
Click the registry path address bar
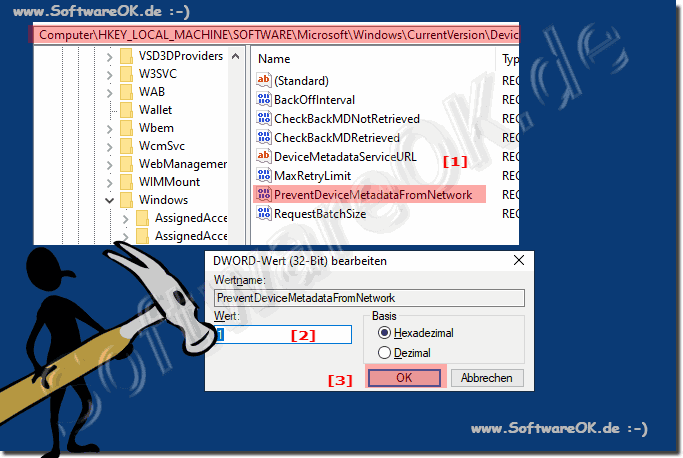click(x=276, y=34)
